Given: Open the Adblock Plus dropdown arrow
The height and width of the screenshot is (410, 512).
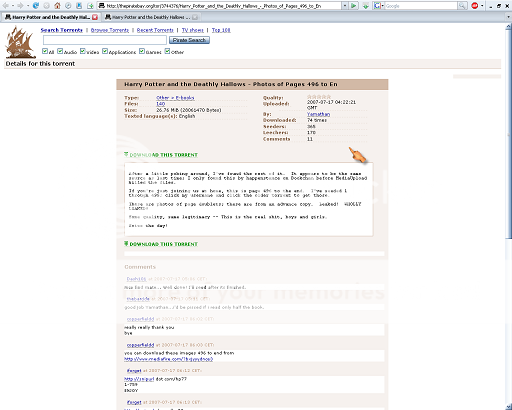Looking at the screenshot, I should tap(482, 6).
